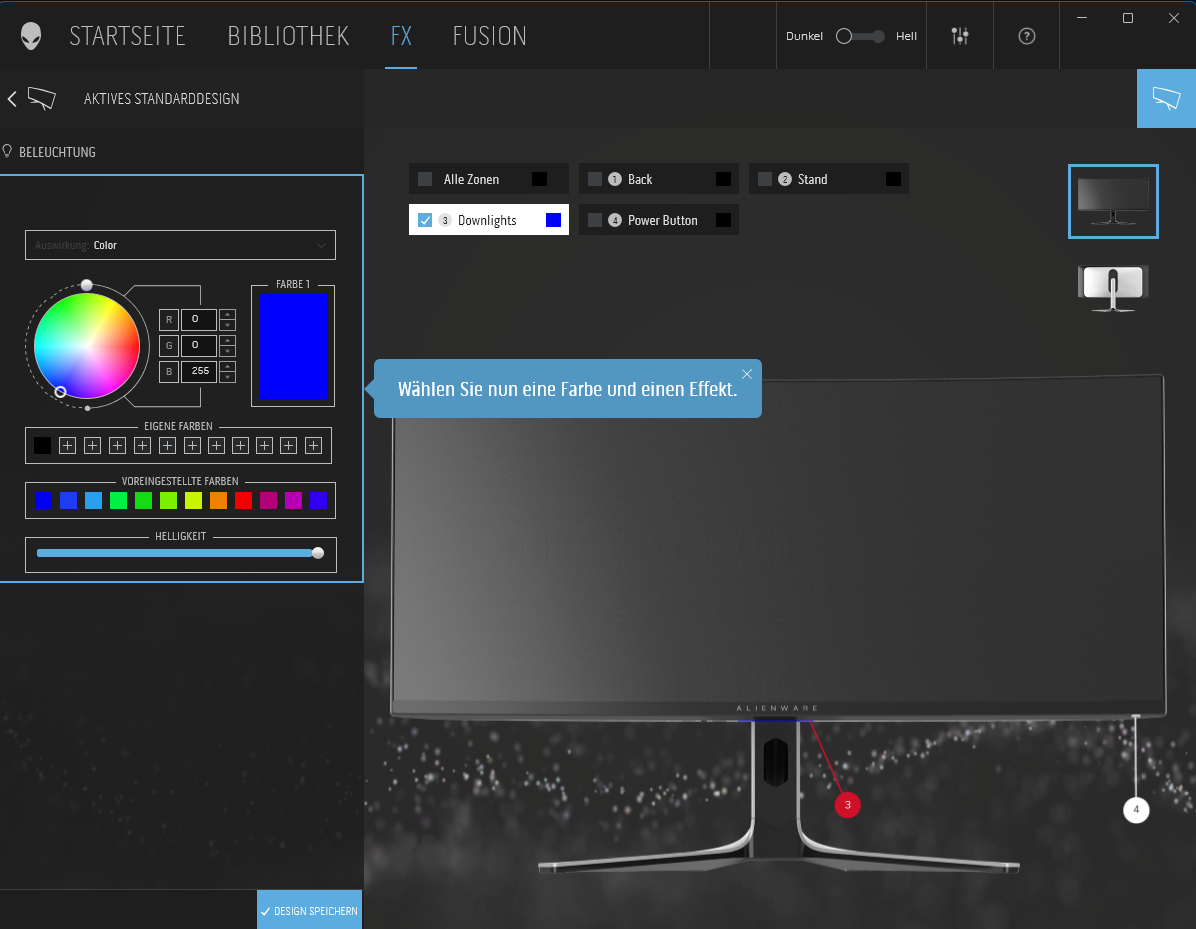Select the rear view monitor thumbnail

1113,288
